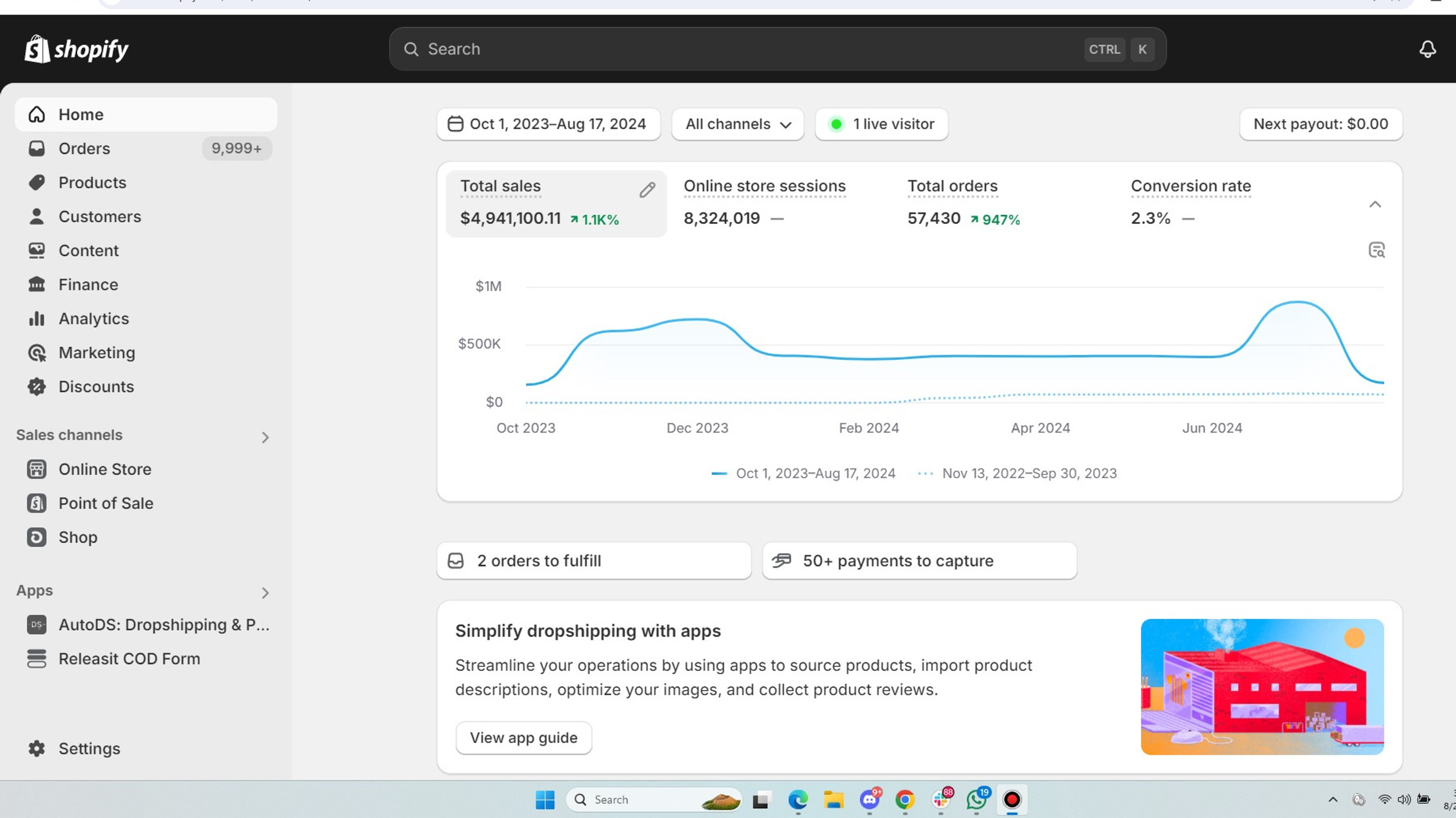Click the Home house icon

[37, 114]
